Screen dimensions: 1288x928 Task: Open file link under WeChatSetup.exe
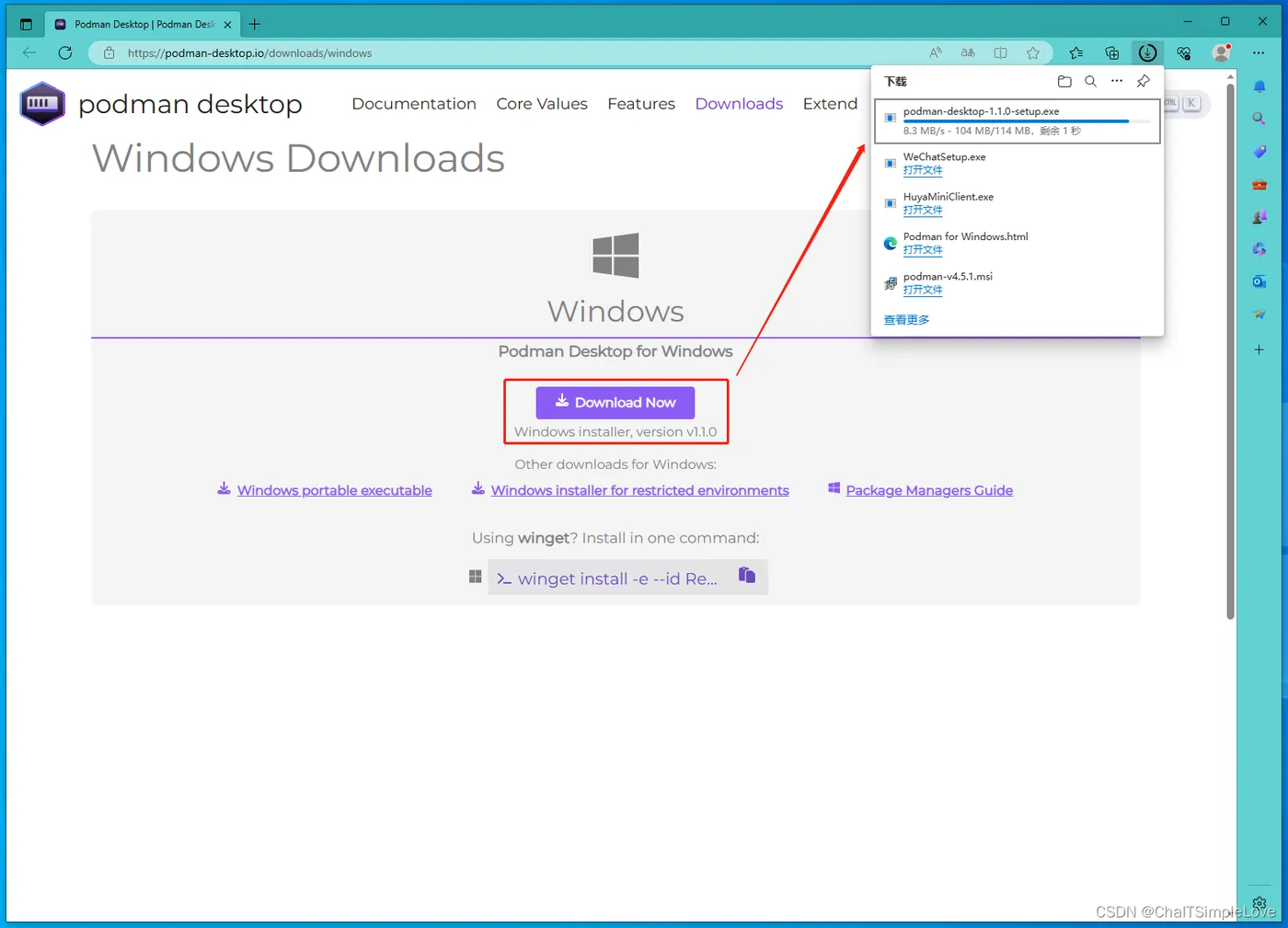(x=923, y=170)
